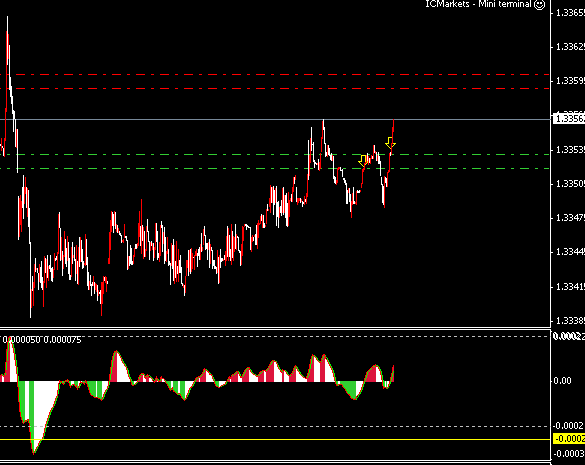The height and width of the screenshot is (465, 585).
Task: Click the highlighted current price label 1.3356
Action: pyautogui.click(x=569, y=118)
